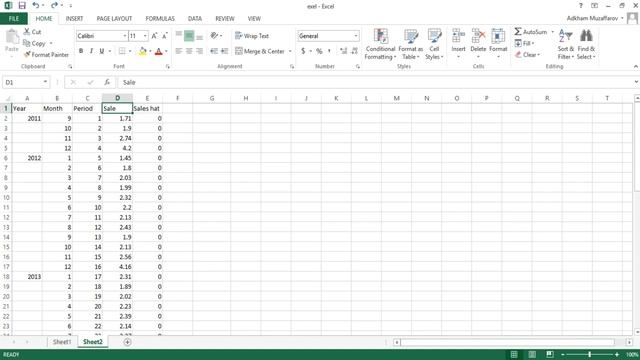
Task: Toggle align text right
Action: click(199, 51)
